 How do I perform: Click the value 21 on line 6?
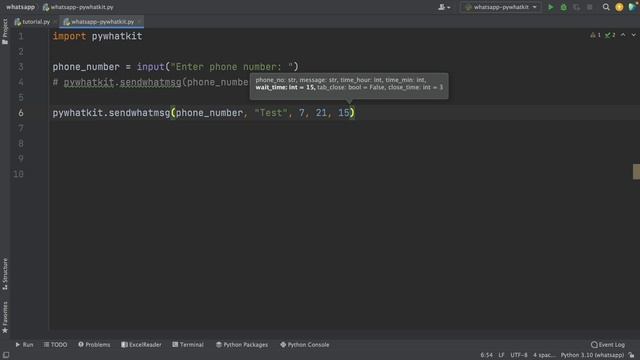321,113
